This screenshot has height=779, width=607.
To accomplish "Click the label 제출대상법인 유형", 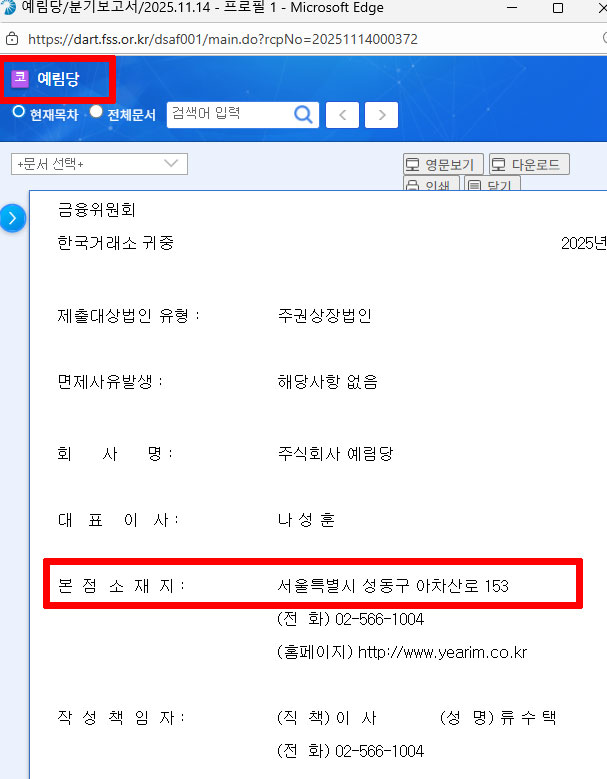I will 128,315.
